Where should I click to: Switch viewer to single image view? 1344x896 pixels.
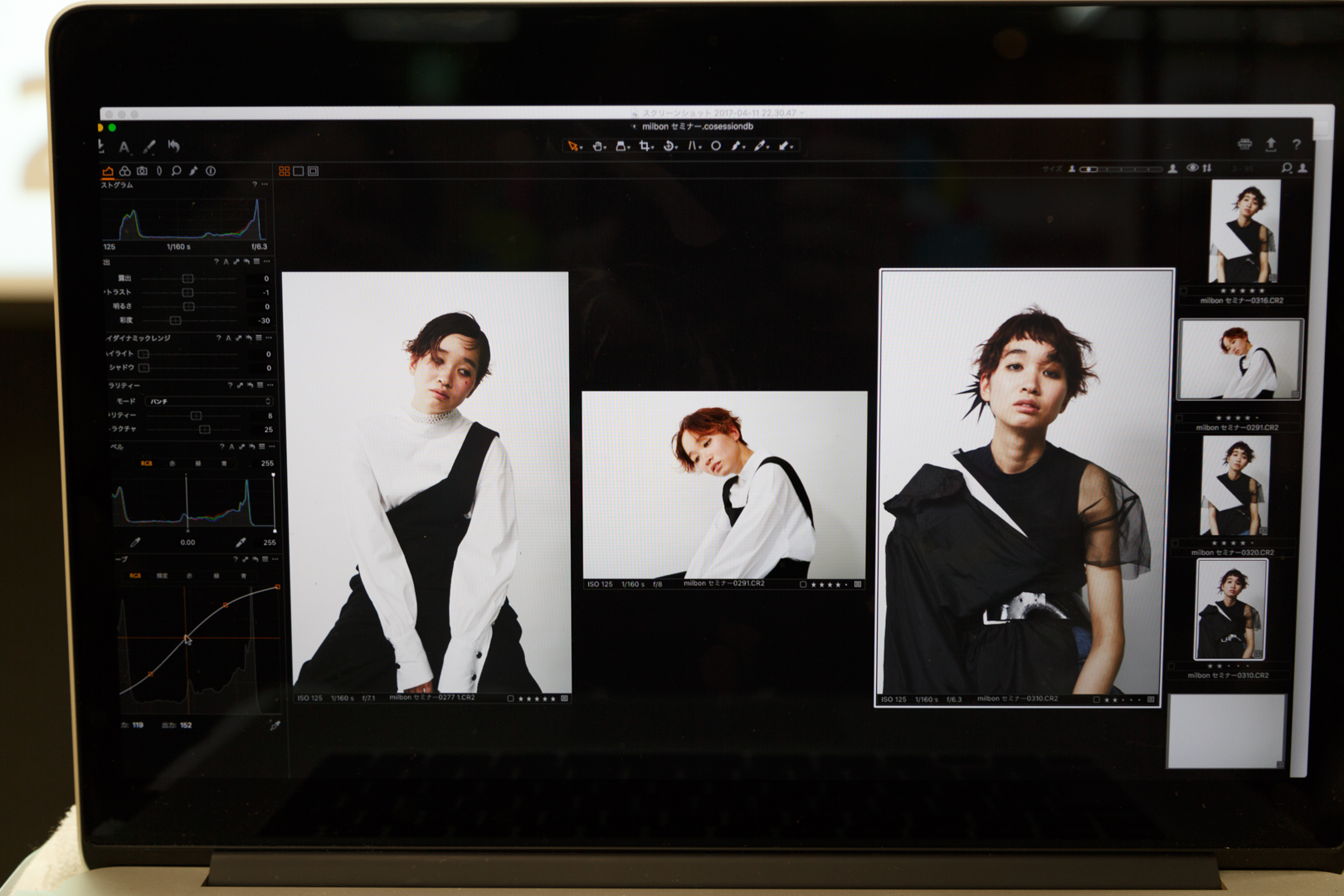click(299, 171)
